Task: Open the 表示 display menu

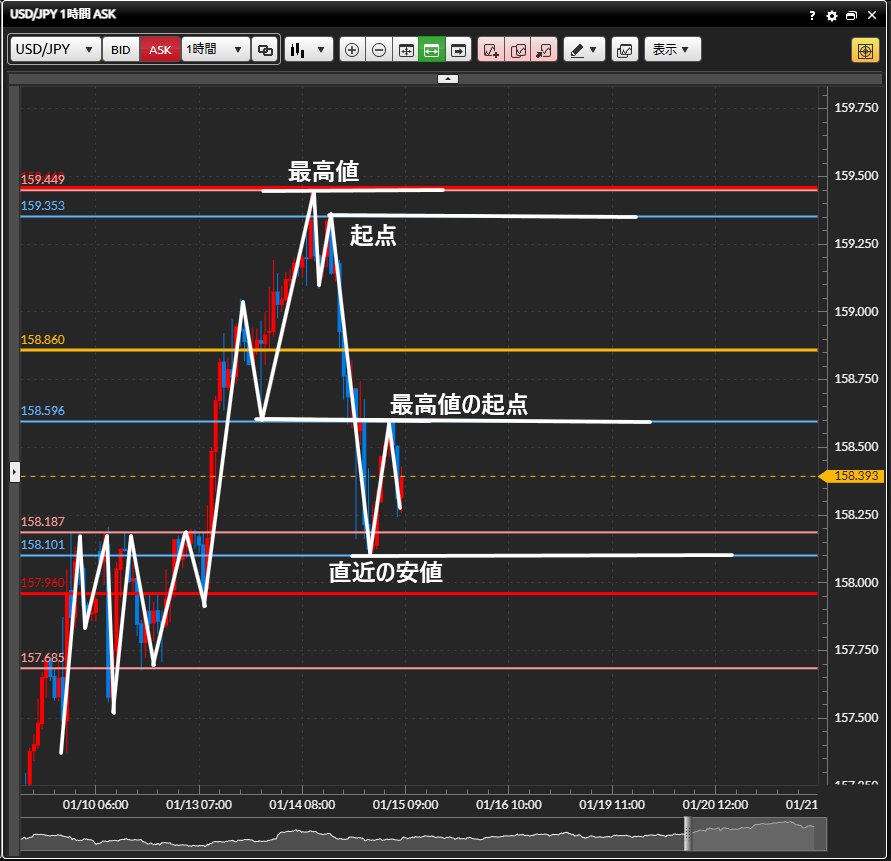Action: tap(672, 50)
